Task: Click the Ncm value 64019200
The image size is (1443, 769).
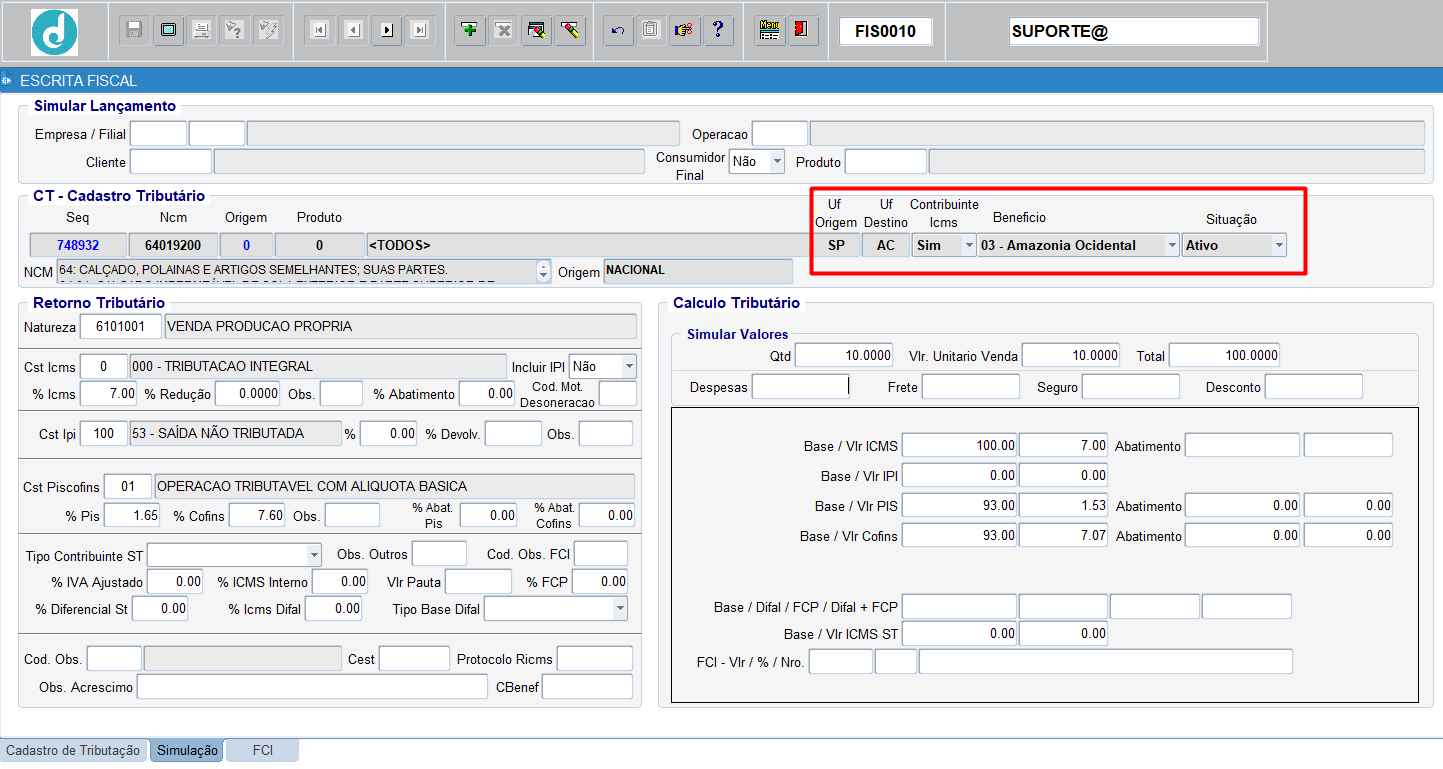Action: [x=173, y=245]
